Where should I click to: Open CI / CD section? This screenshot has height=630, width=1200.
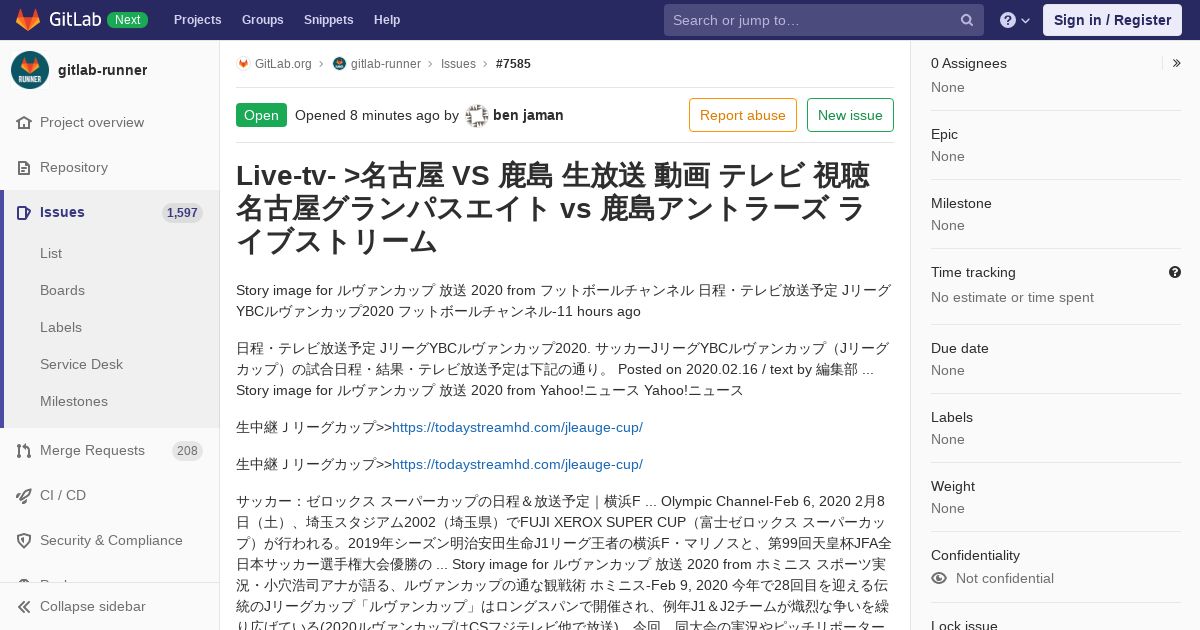(x=63, y=495)
